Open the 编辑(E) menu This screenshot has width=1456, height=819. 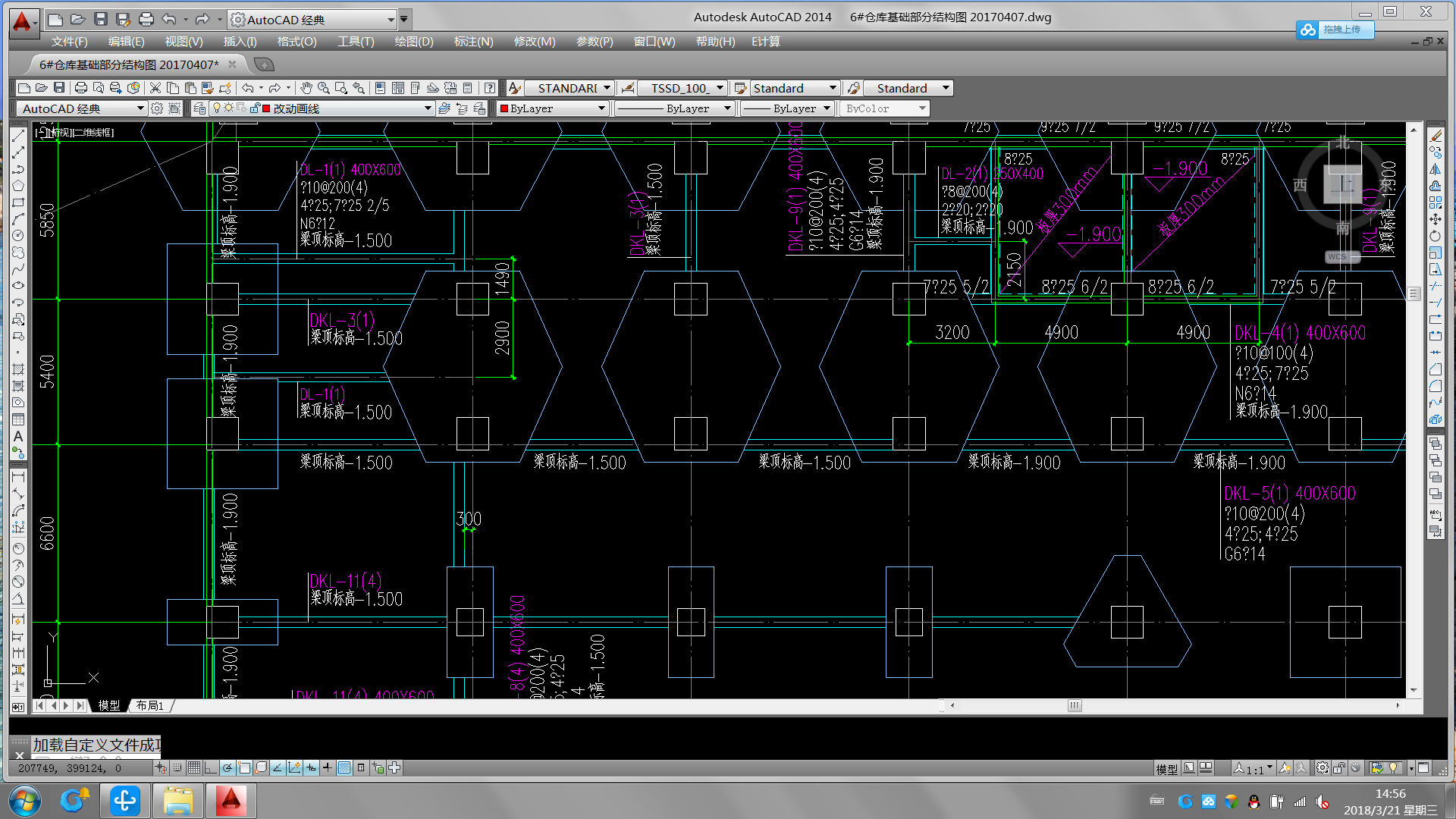126,42
